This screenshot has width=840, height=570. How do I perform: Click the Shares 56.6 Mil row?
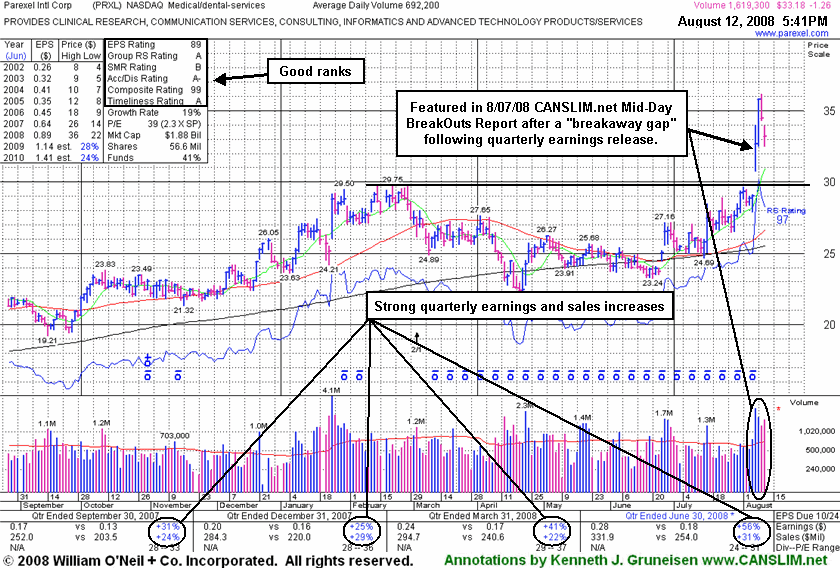154,146
